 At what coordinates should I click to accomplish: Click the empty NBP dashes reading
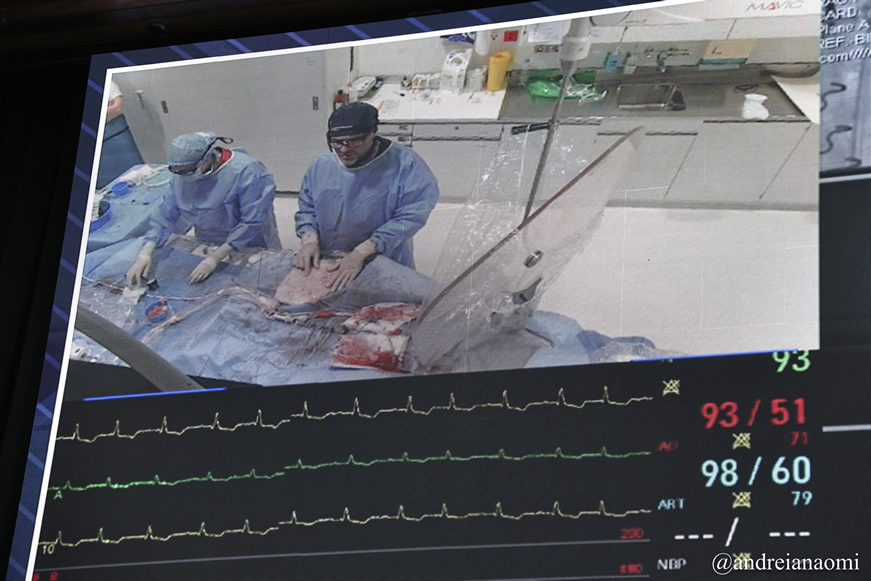741,535
